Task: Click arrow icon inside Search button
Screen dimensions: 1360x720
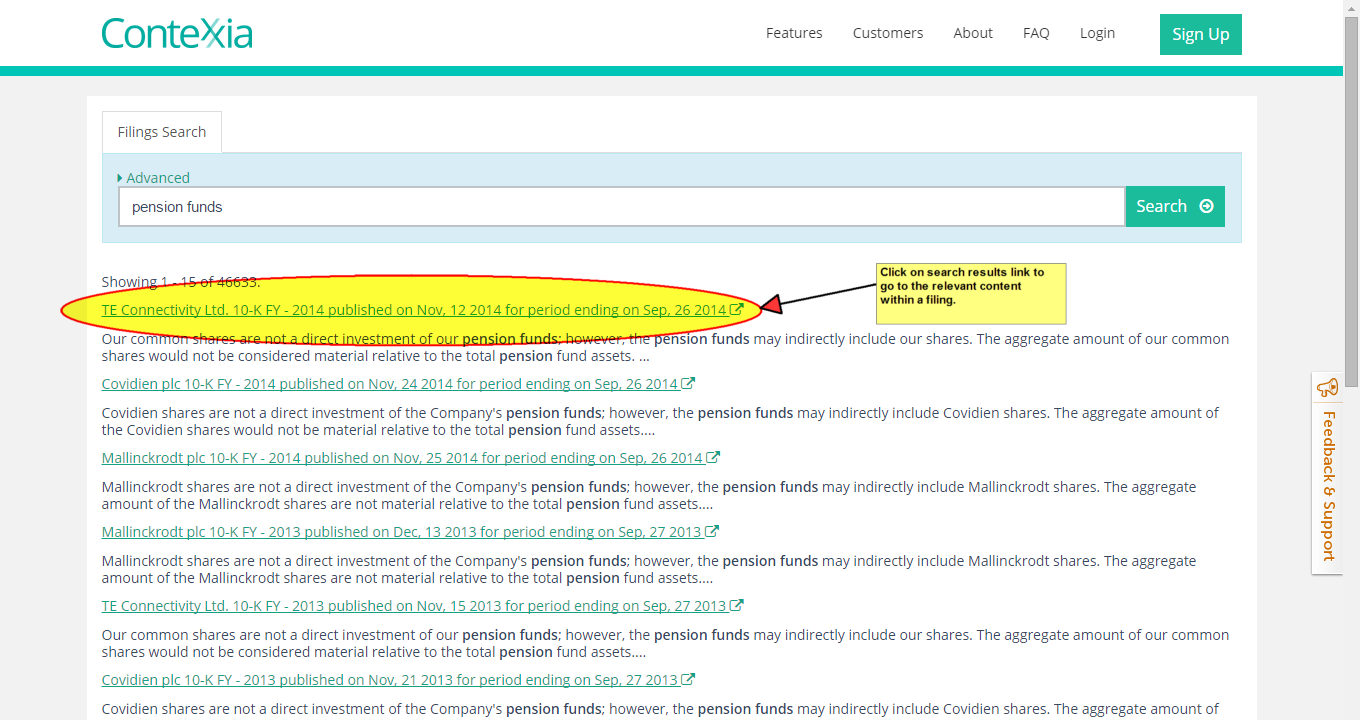Action: pyautogui.click(x=1206, y=206)
